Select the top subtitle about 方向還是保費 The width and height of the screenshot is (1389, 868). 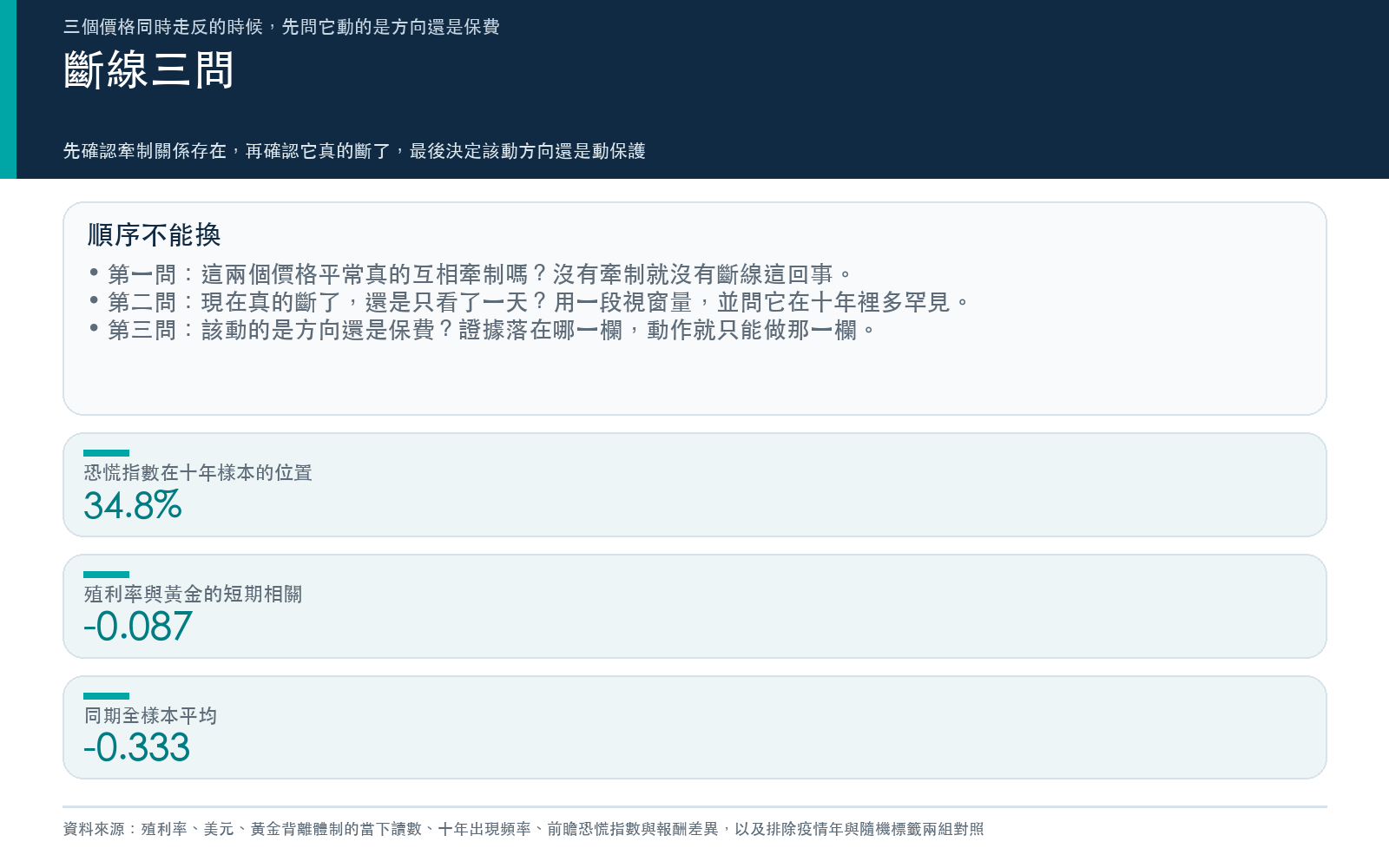pos(281,27)
